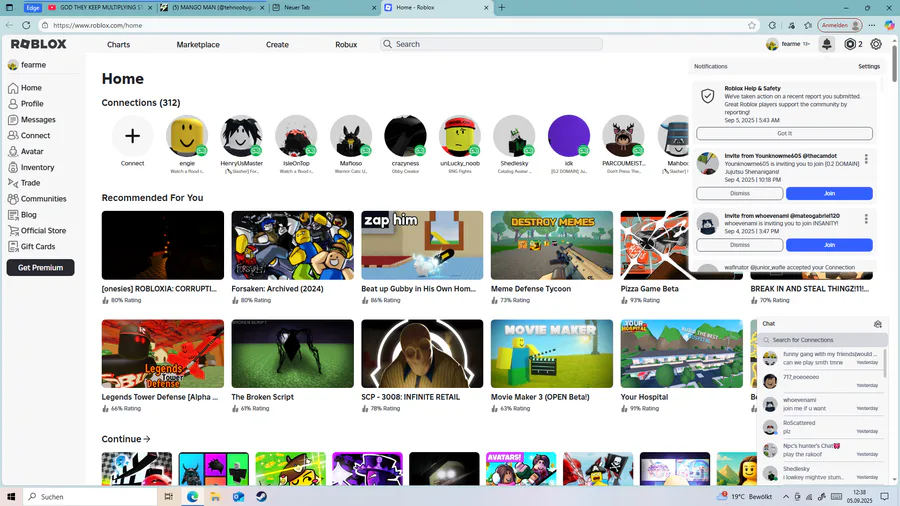Open SCP - 3008: INFINITE RETAIL thumbnail
This screenshot has width=900, height=506.
[422, 353]
